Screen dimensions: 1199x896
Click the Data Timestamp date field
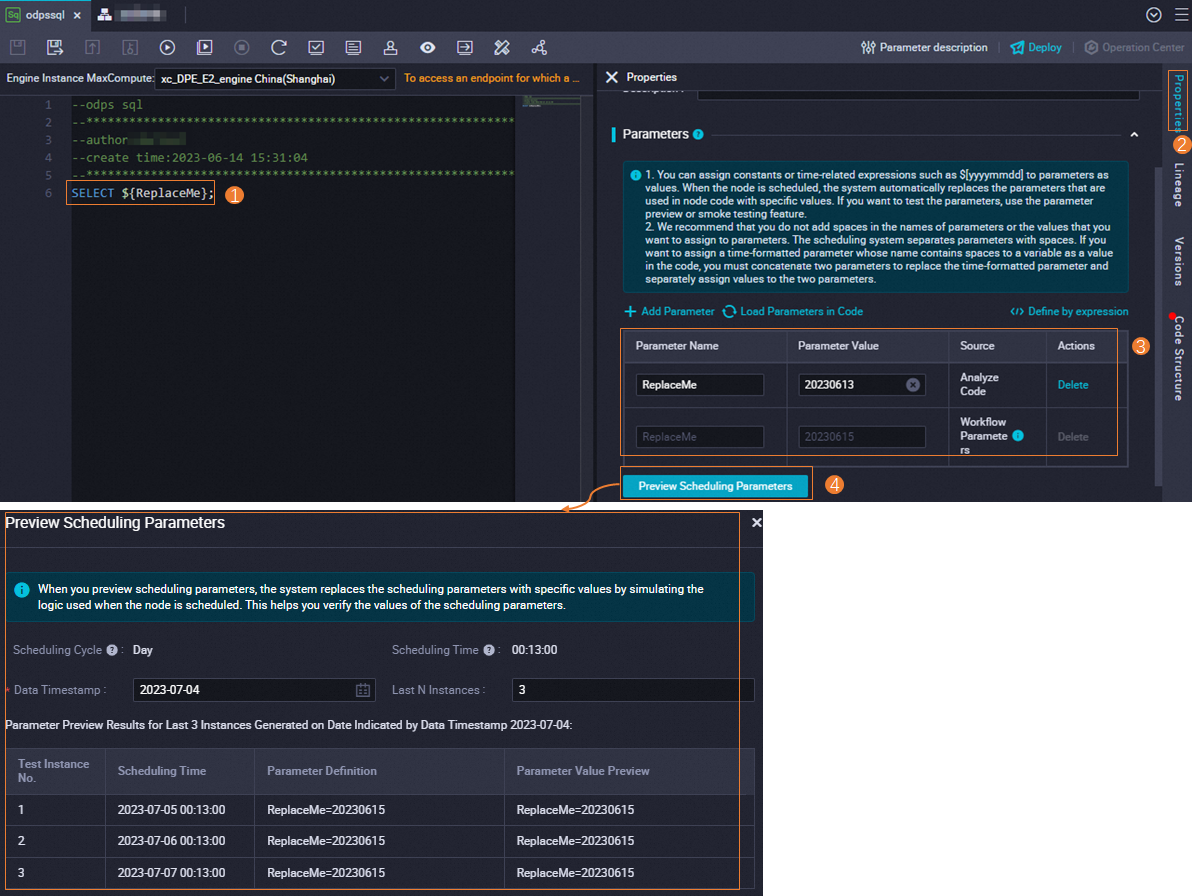pyautogui.click(x=254, y=690)
